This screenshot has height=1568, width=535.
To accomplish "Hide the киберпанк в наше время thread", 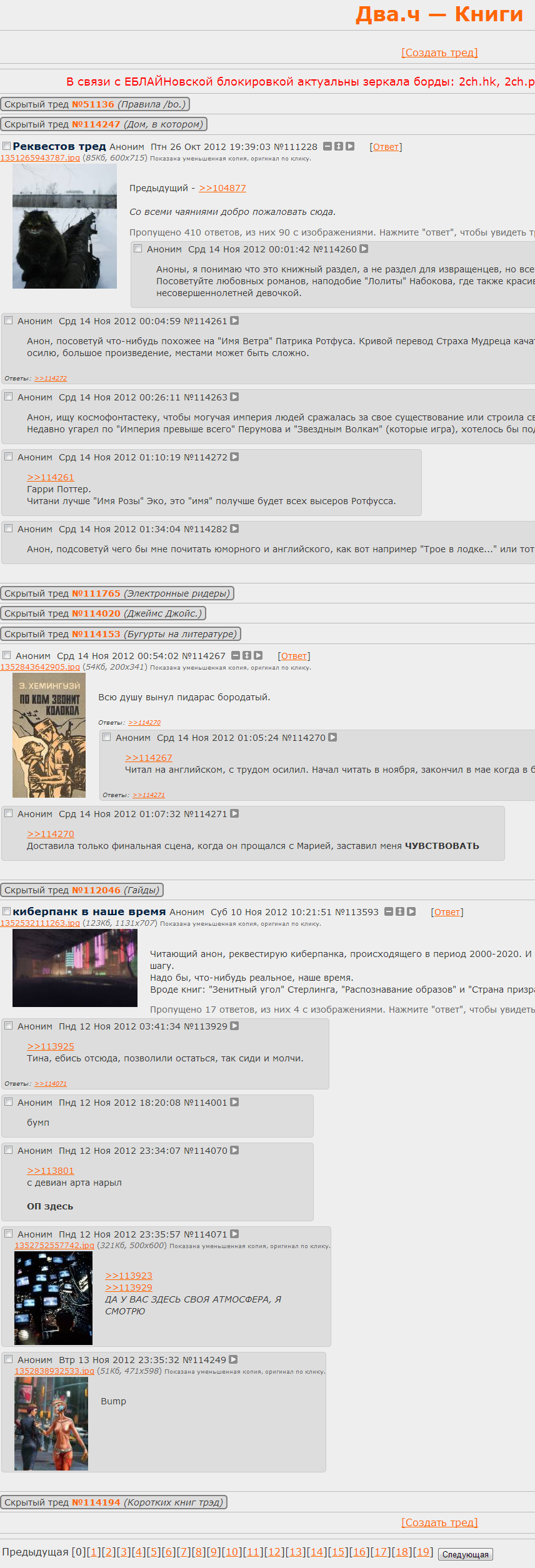I will click(x=389, y=911).
